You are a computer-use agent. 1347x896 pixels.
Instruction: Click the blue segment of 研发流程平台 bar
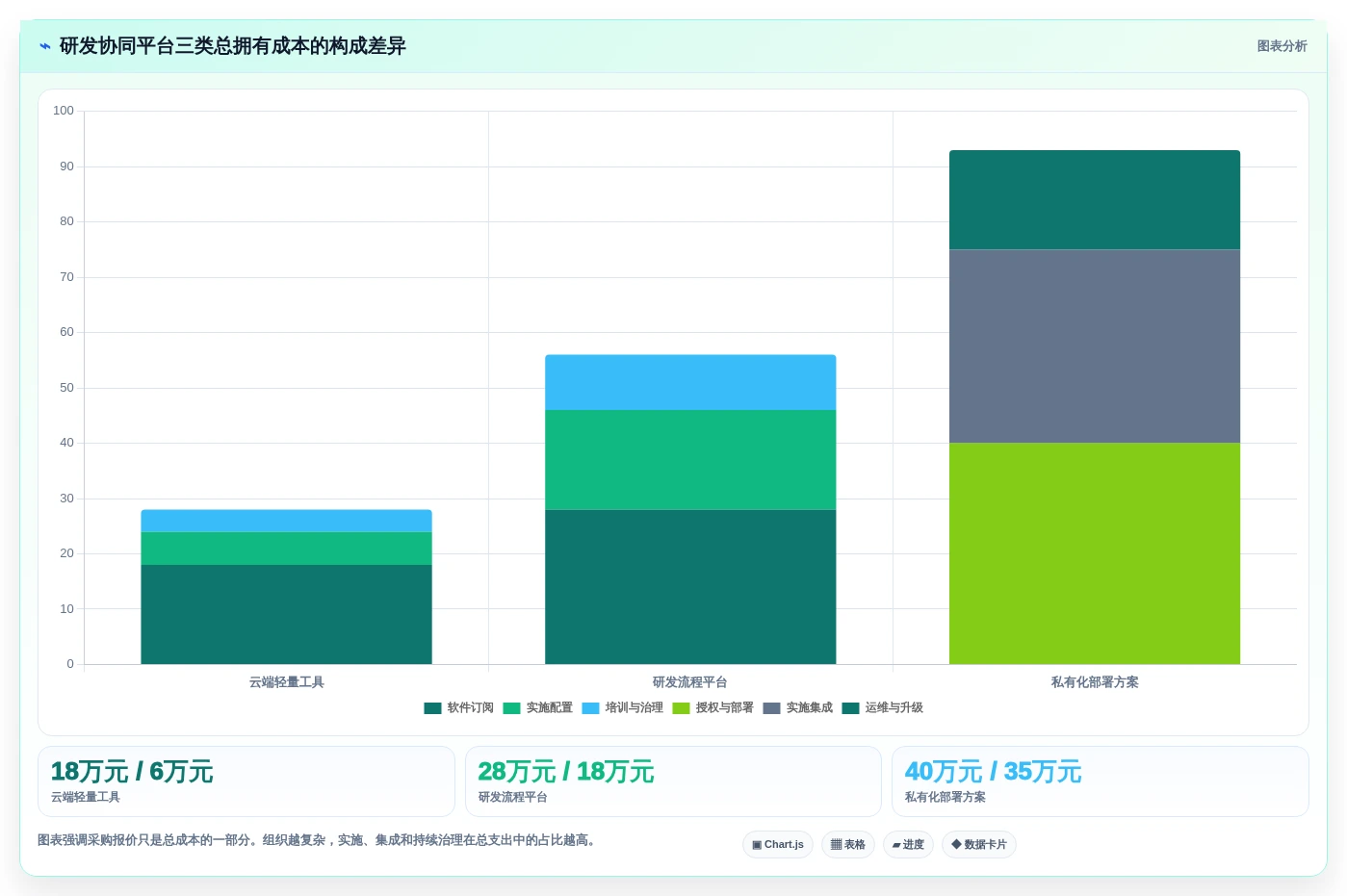(690, 382)
